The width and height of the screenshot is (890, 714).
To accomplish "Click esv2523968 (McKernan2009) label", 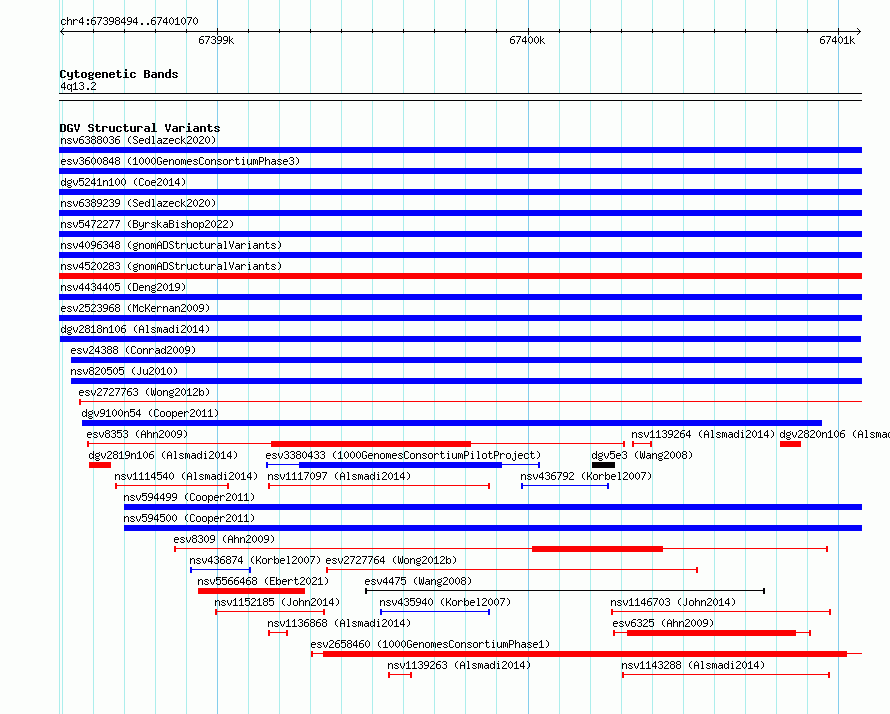I will tap(135, 308).
